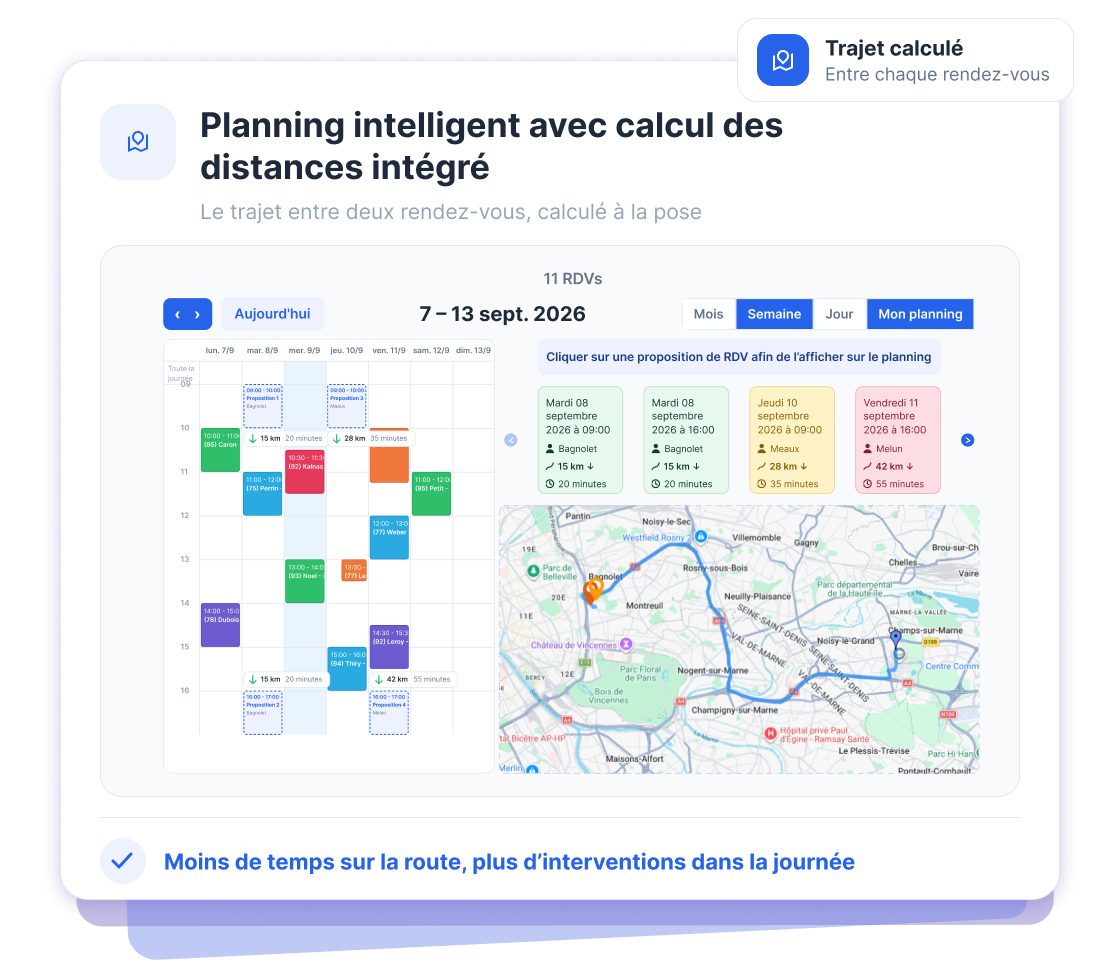Click the 28 km 35 minutes distance badge
1120x971 pixels.
(371, 439)
